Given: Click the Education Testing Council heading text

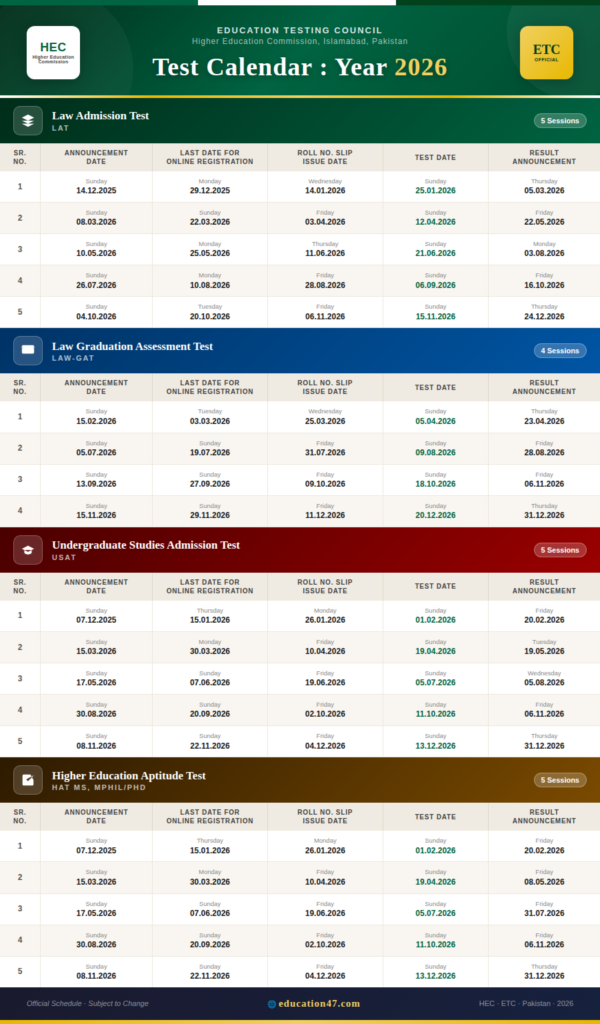Looking at the screenshot, I should tap(300, 30).
